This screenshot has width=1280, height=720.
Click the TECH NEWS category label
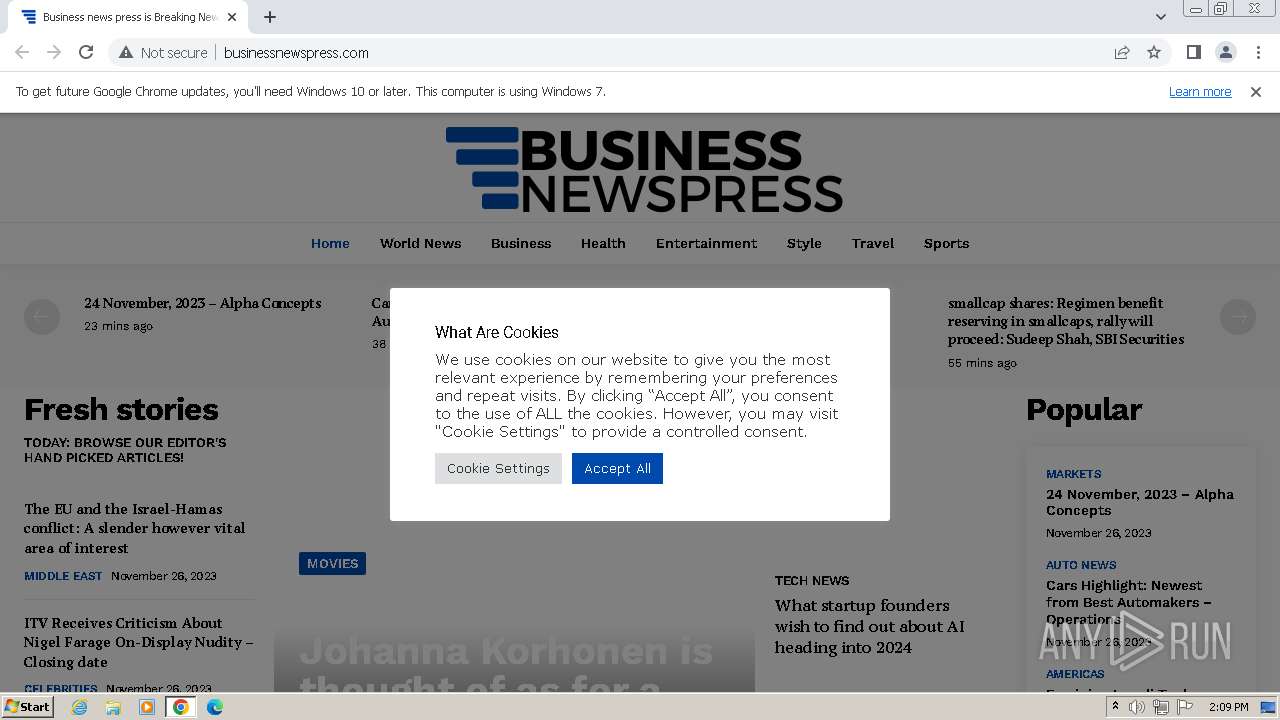point(812,580)
